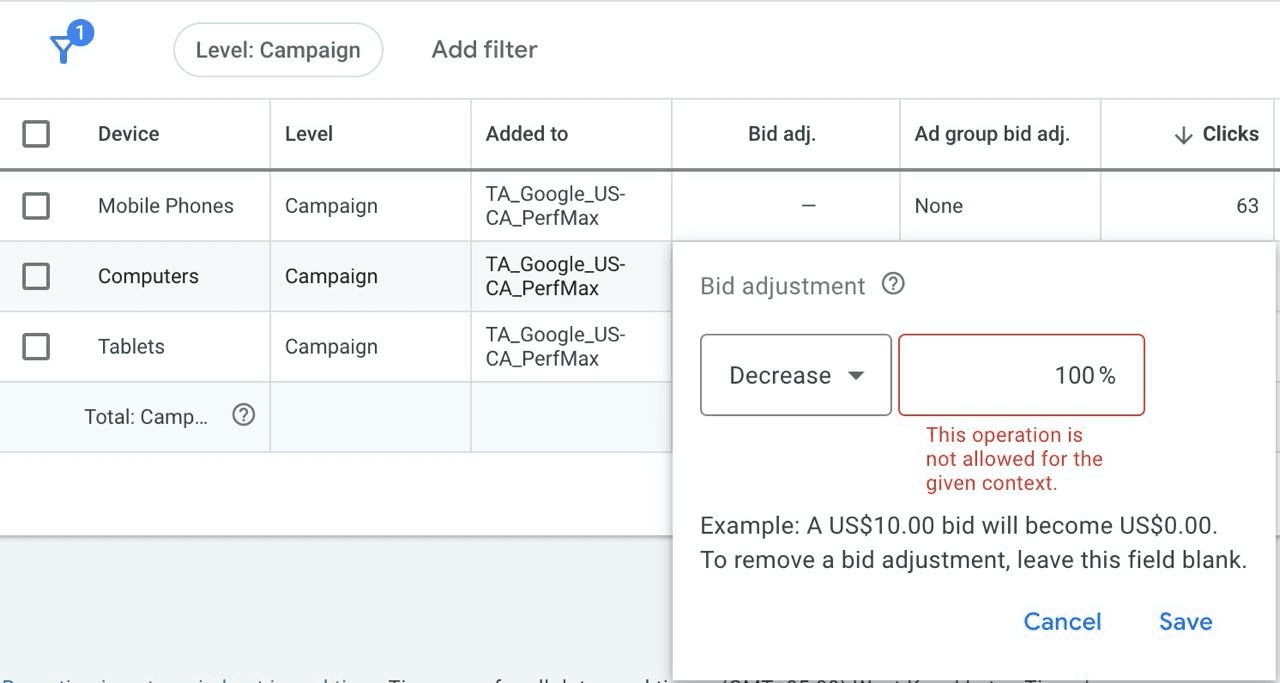Click the Add filter option
The image size is (1280, 683).
click(484, 49)
